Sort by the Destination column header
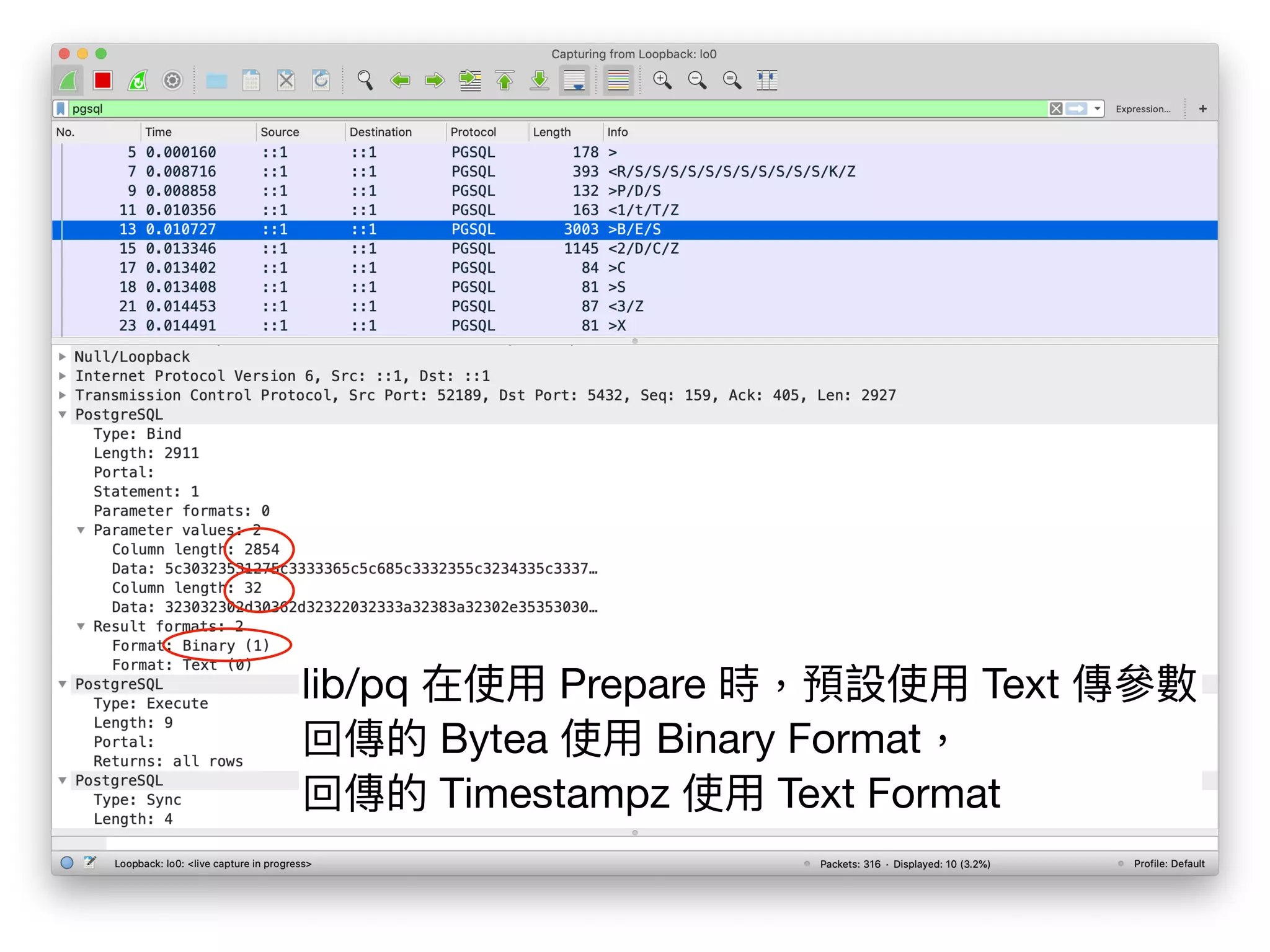 pyautogui.click(x=396, y=132)
